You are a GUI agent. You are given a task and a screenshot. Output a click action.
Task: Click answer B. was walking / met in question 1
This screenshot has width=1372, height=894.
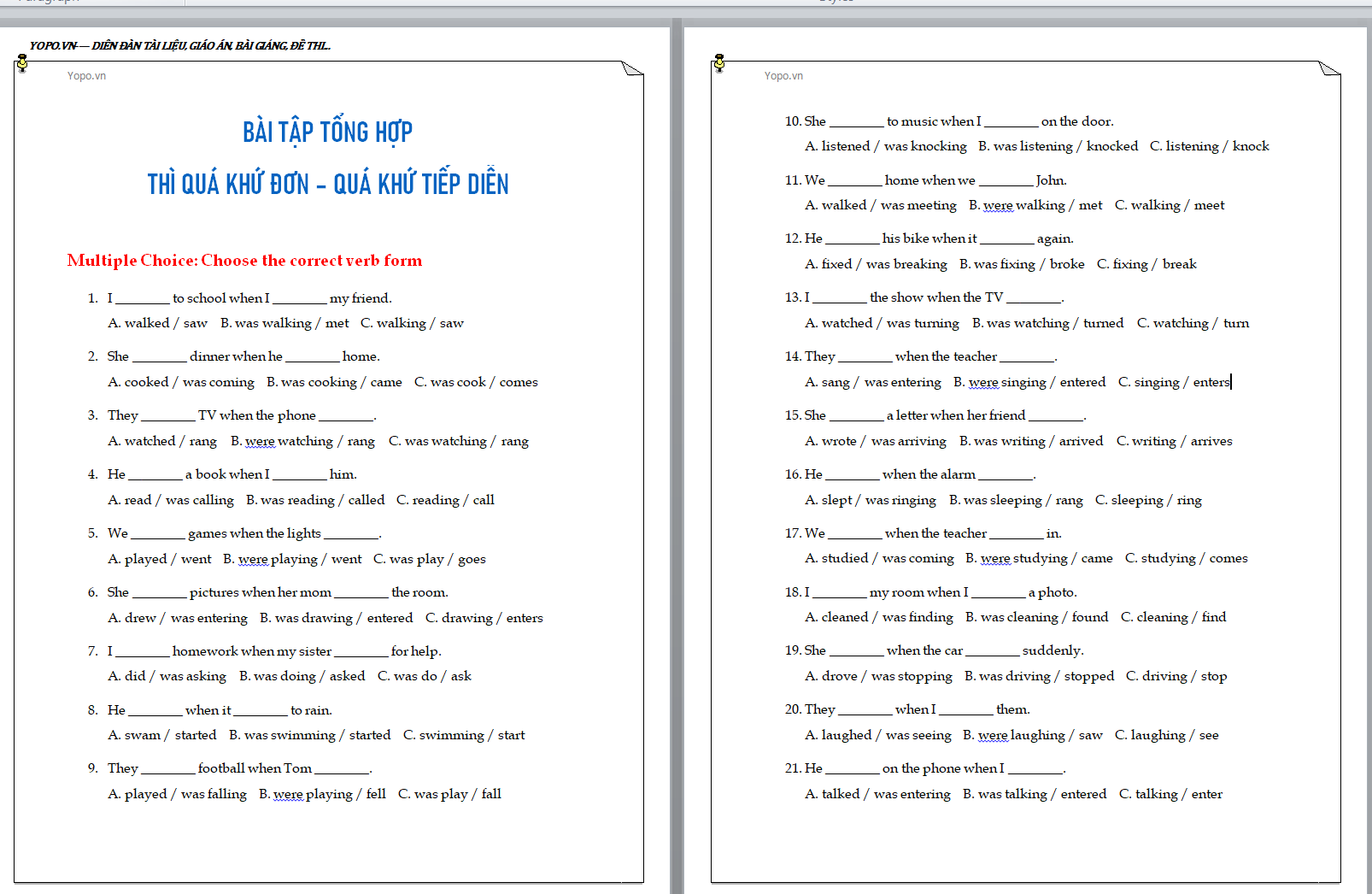point(284,323)
